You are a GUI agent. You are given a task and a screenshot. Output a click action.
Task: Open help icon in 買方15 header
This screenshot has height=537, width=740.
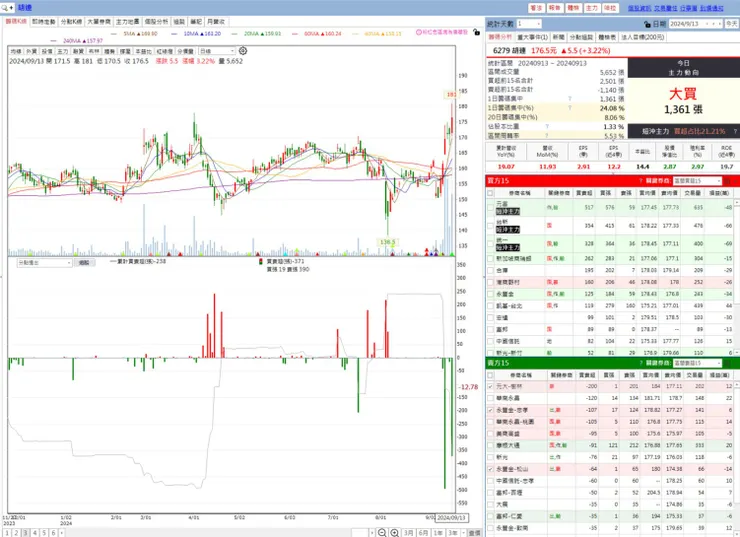(641, 181)
